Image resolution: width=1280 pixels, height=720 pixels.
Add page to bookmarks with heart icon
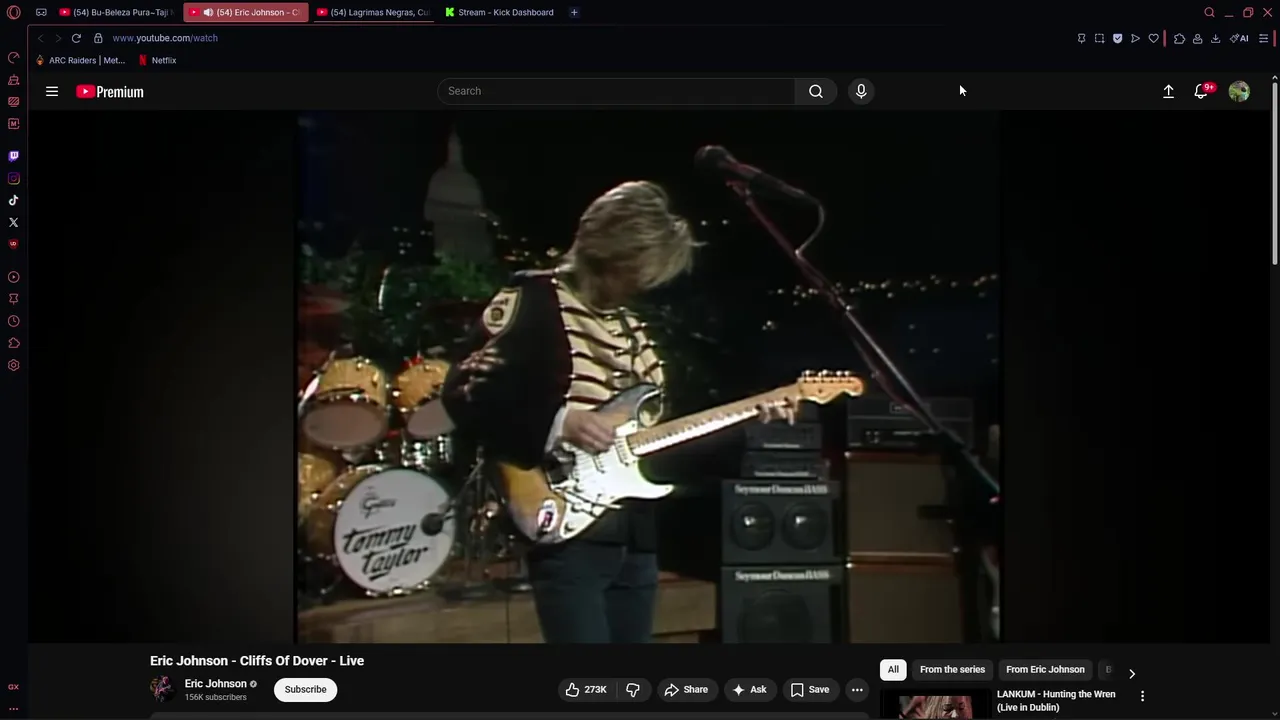pos(1153,38)
